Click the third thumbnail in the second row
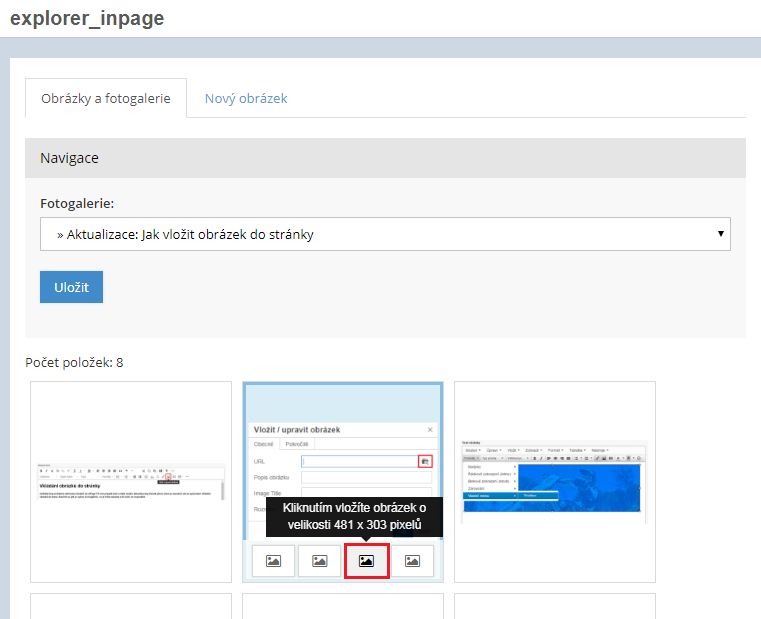The height and width of the screenshot is (619, 761). coord(555,606)
